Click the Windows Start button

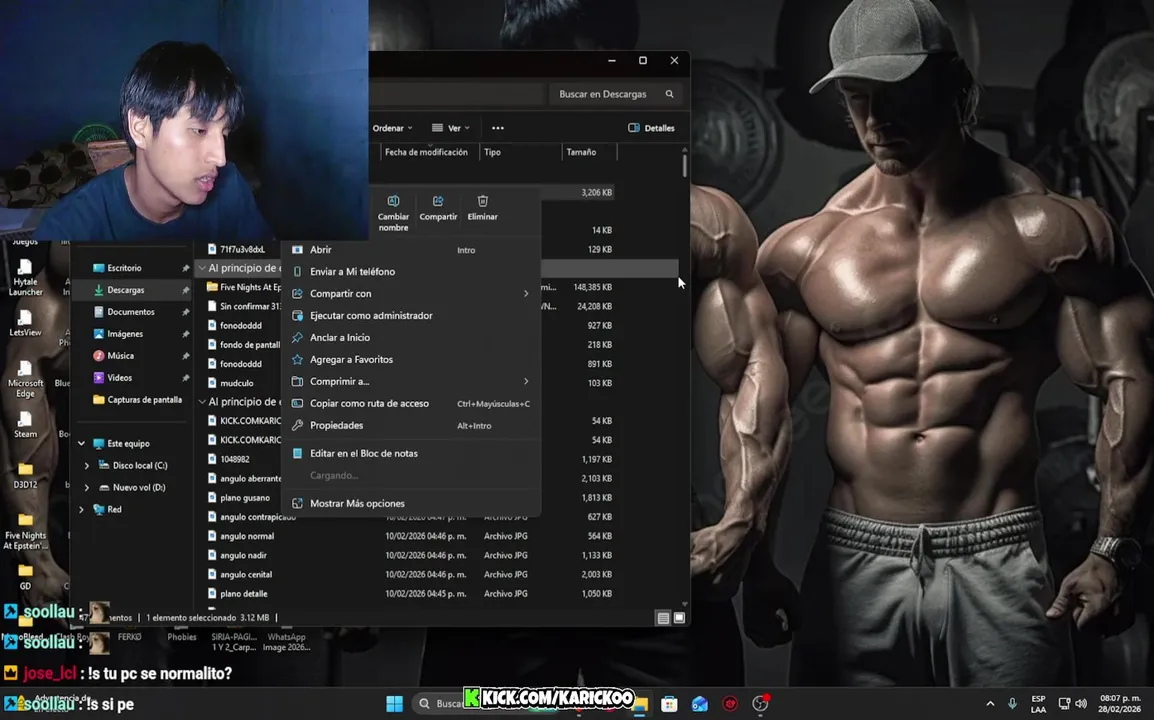tap(394, 704)
